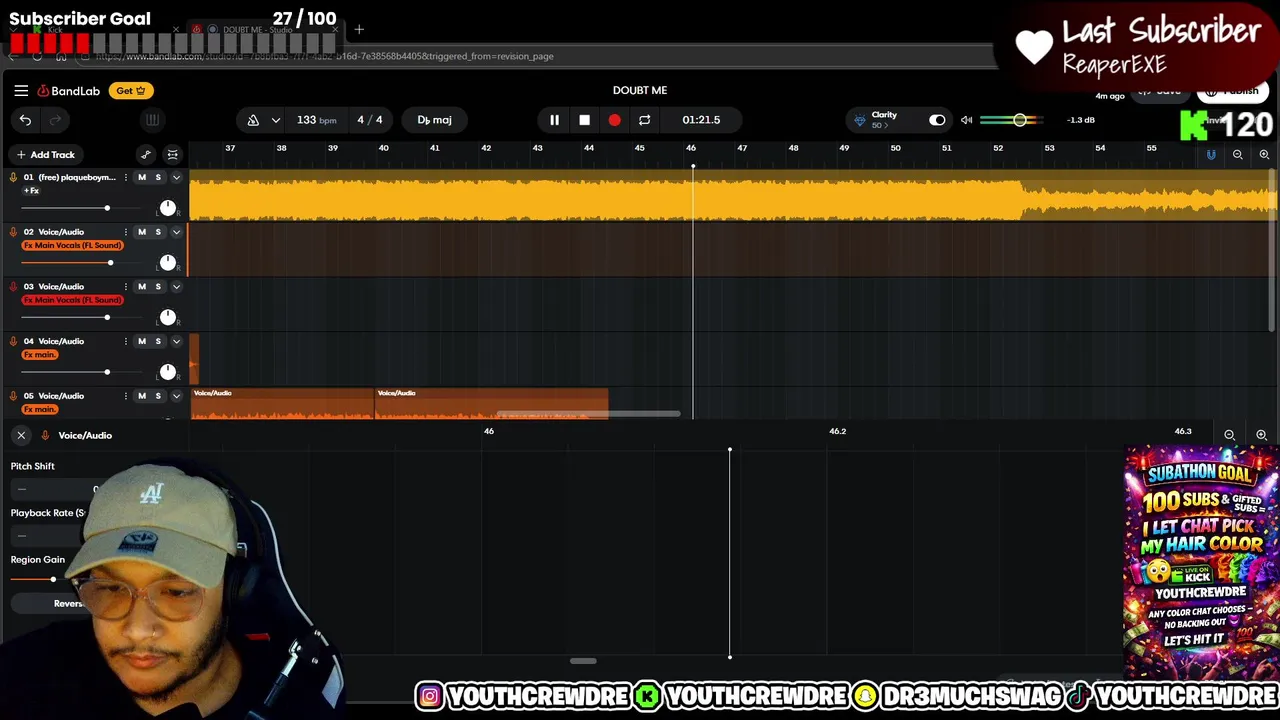Toggle snap to grid magnet icon
Image resolution: width=1280 pixels, height=720 pixels.
click(1211, 155)
